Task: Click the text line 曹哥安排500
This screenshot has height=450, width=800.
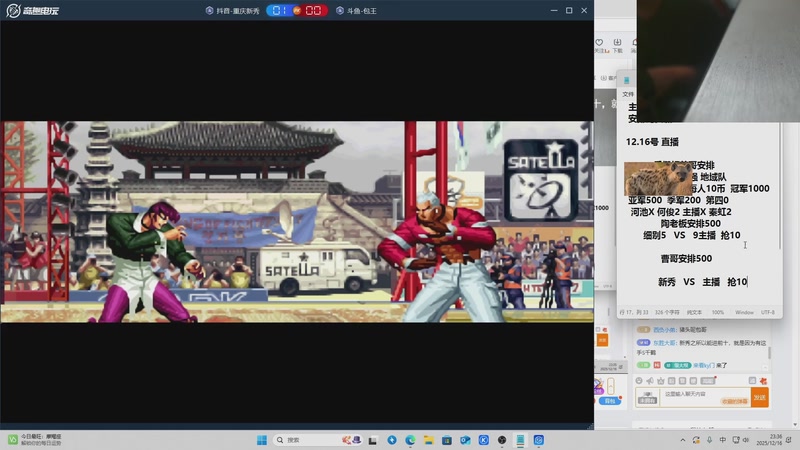Action: pos(686,259)
